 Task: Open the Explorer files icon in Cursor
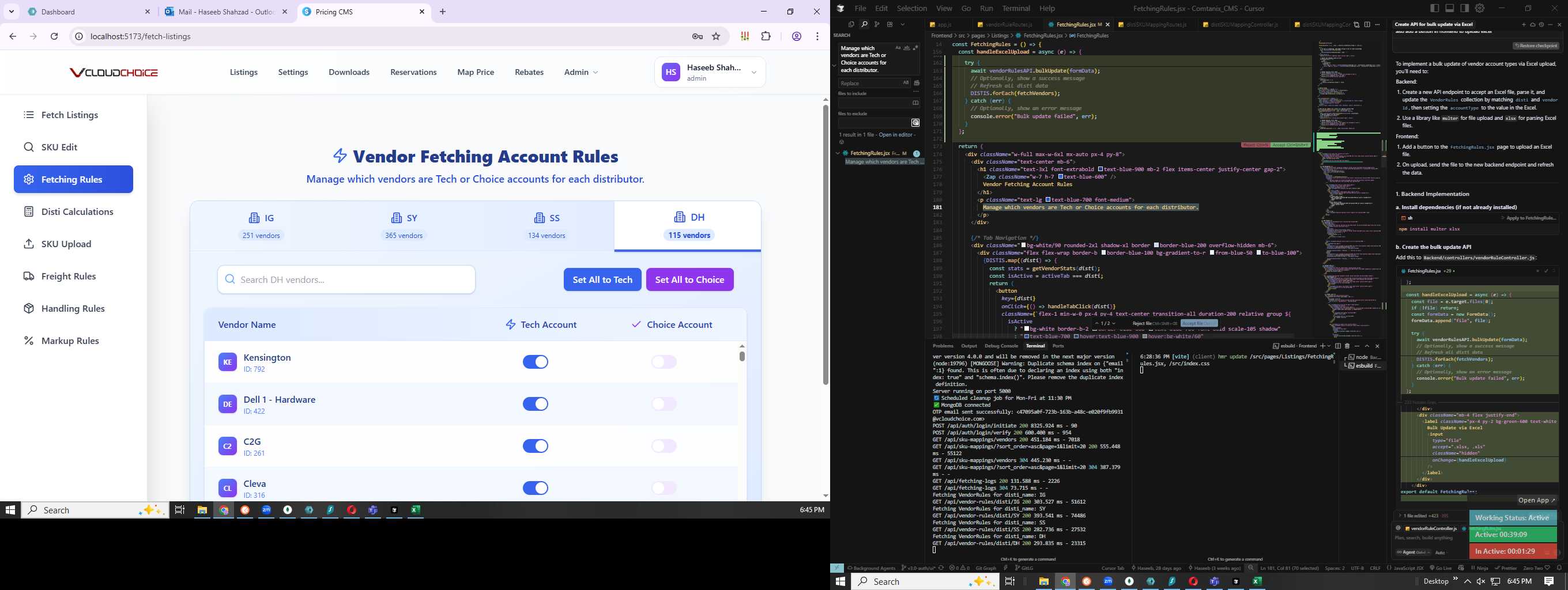coord(851,24)
